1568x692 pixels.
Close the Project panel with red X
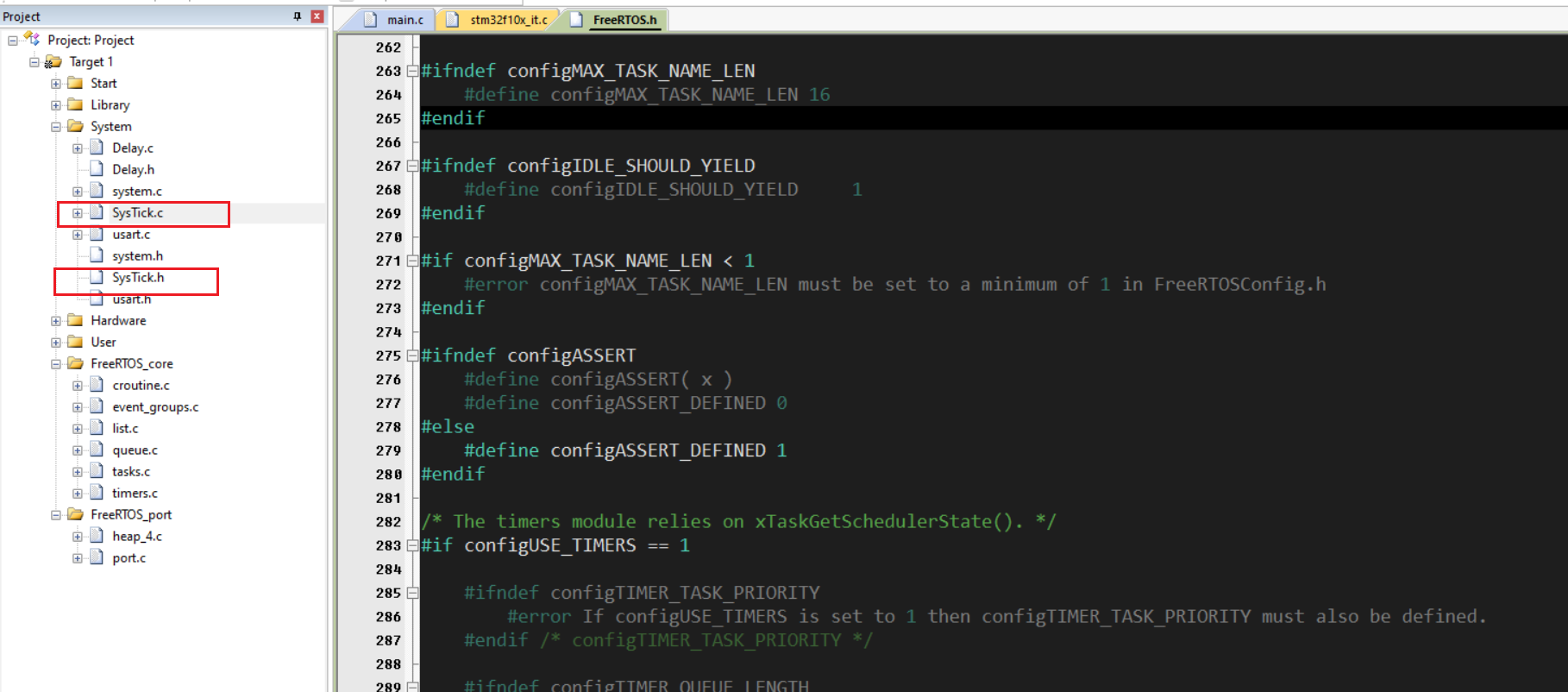point(317,16)
